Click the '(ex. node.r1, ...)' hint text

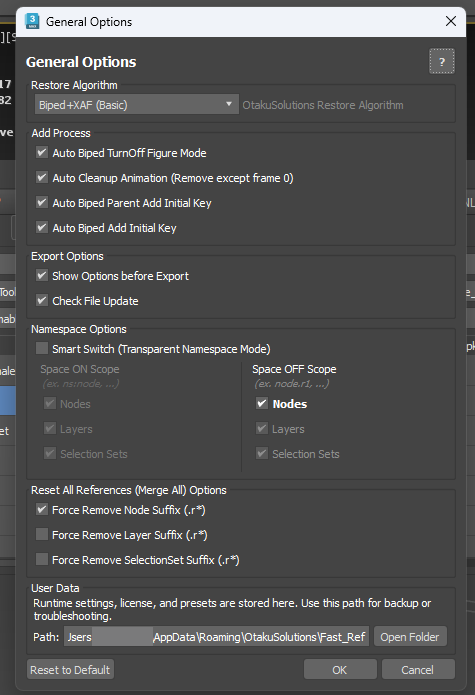[292, 384]
